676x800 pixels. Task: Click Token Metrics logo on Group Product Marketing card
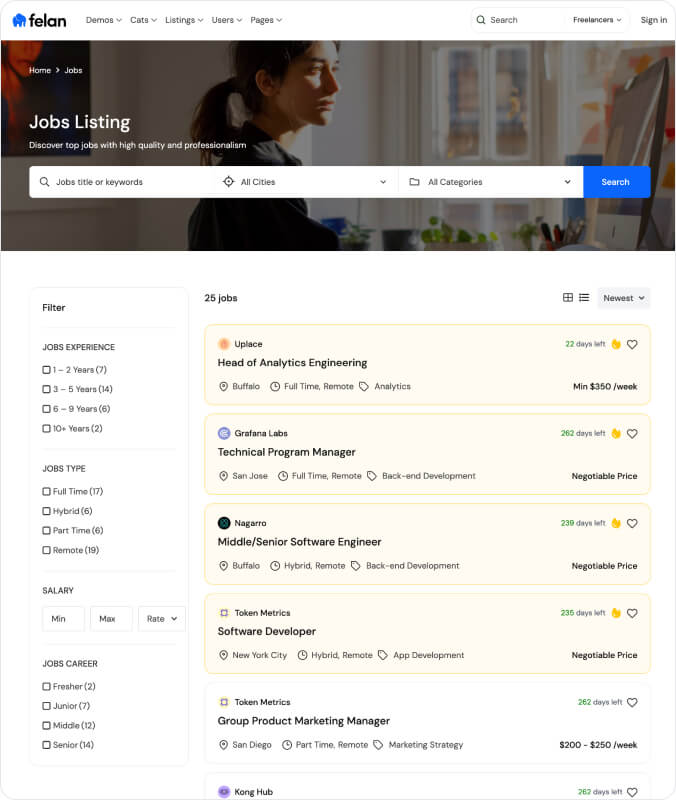coord(223,702)
